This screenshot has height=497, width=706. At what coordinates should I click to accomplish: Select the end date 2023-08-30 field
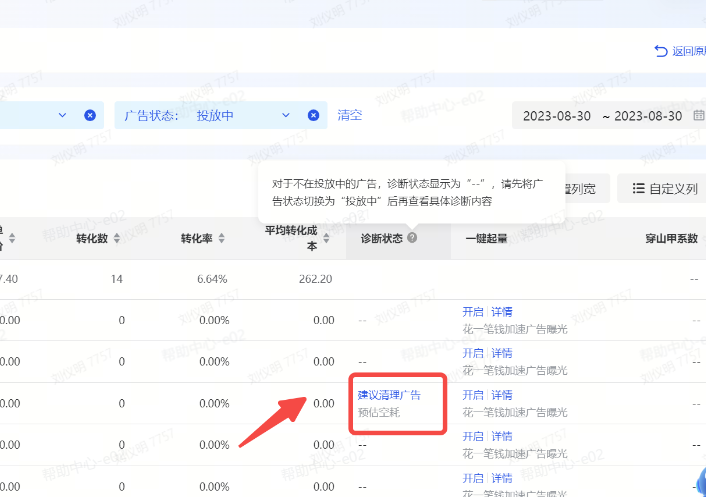coord(648,116)
